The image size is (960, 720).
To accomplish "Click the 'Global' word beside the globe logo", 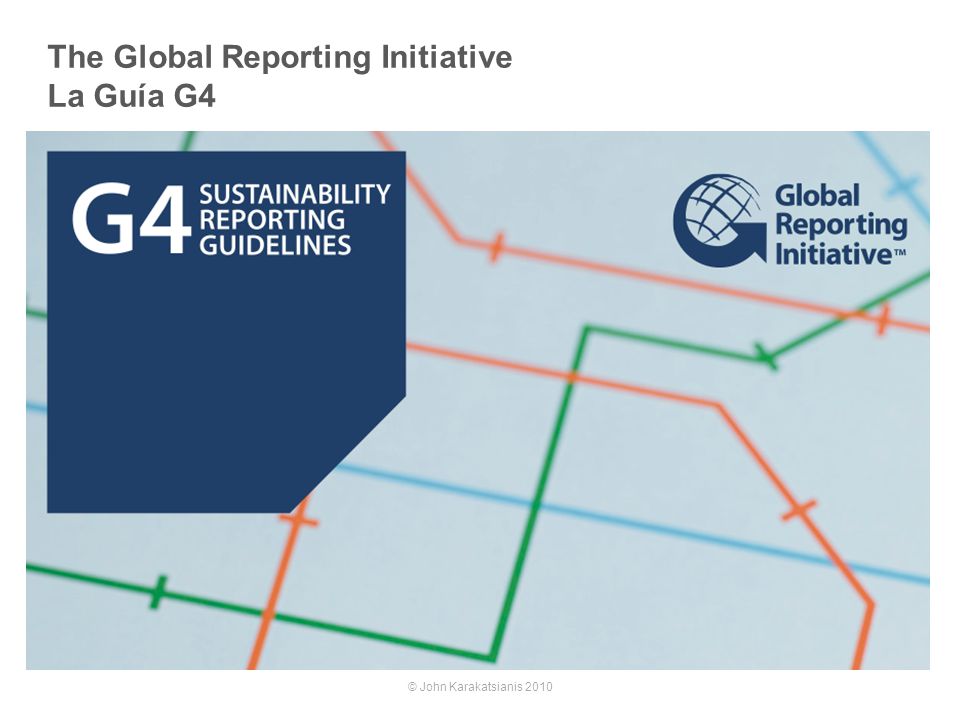I will 817,196.
